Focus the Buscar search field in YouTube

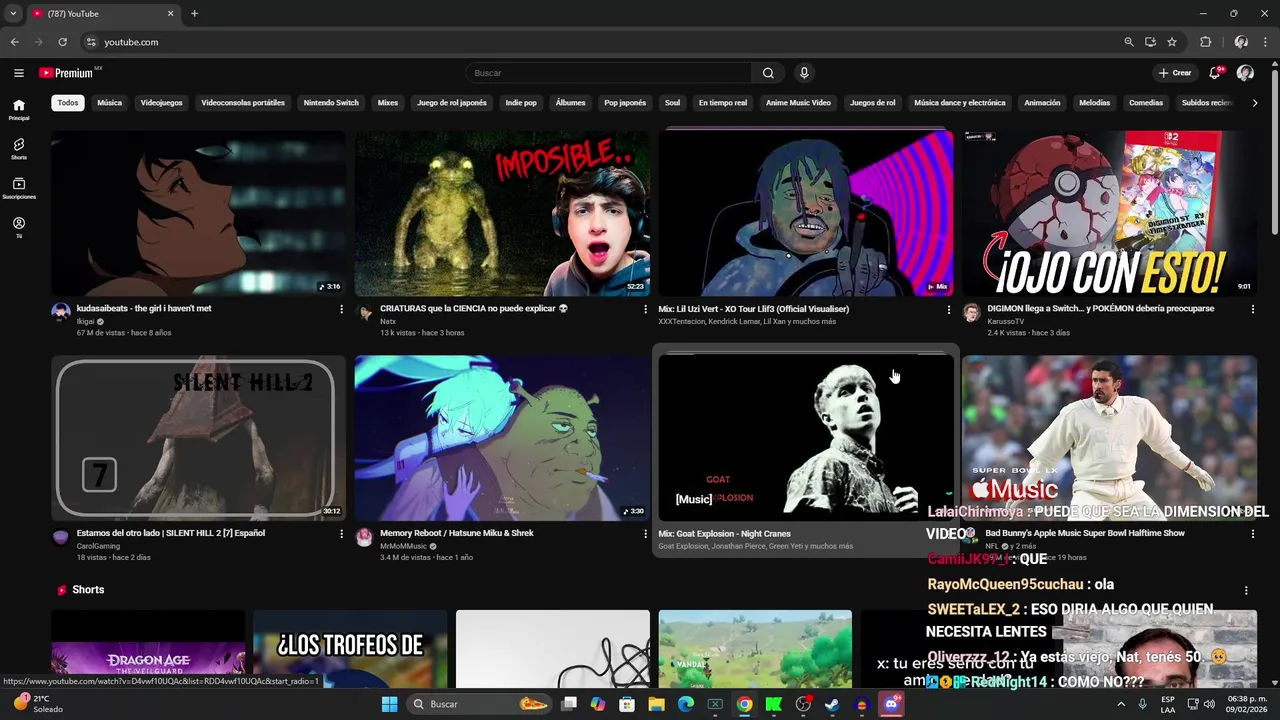click(608, 73)
